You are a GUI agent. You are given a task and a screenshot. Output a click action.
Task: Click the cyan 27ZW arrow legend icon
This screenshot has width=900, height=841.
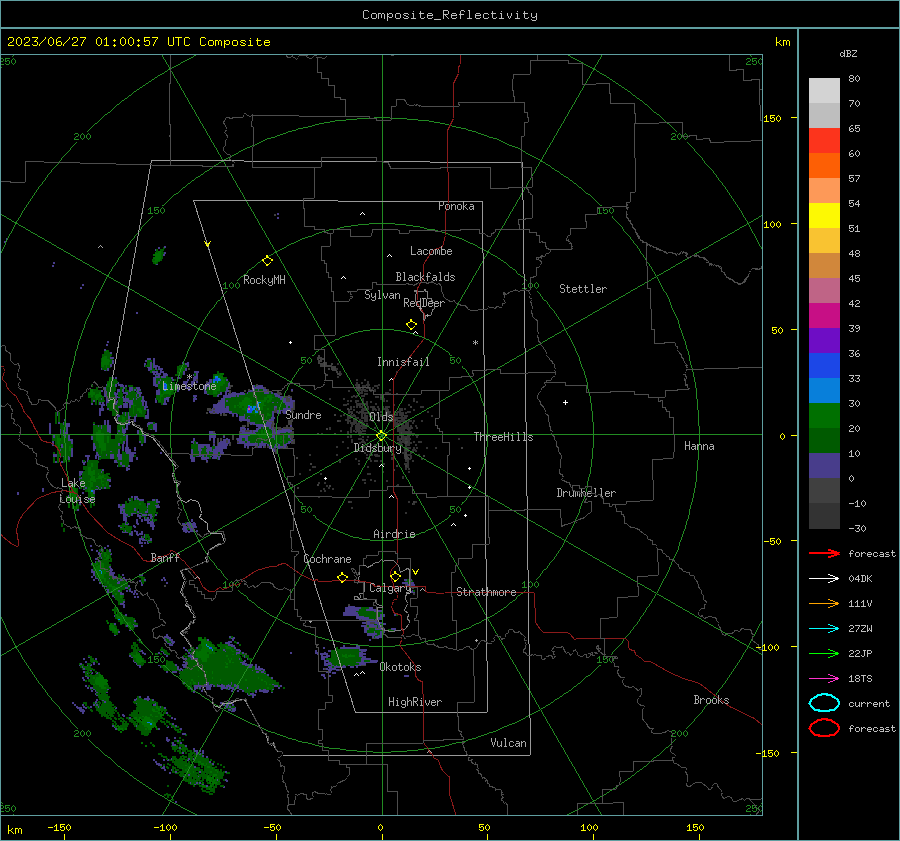pos(824,629)
